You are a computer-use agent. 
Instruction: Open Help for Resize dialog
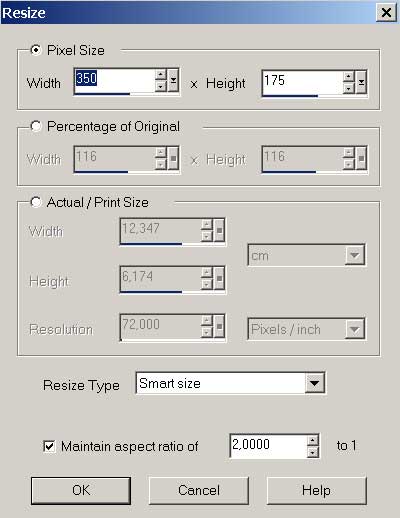pyautogui.click(x=316, y=490)
